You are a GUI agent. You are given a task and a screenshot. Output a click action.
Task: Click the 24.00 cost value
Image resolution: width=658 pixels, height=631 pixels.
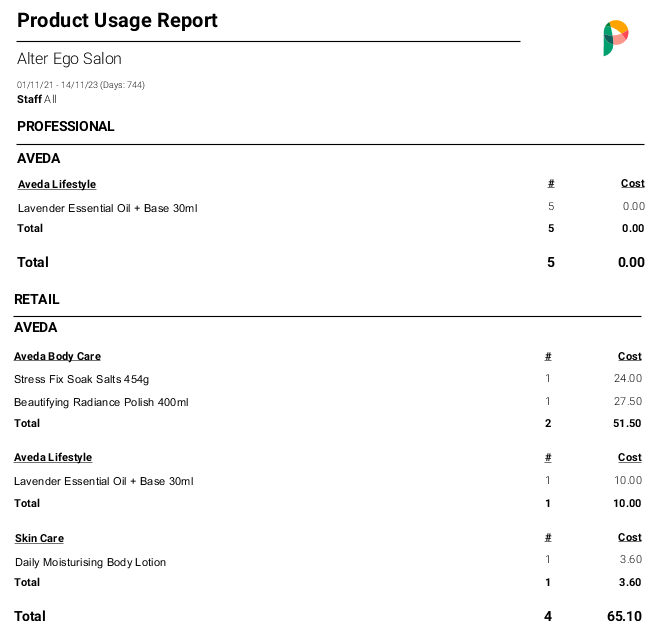629,379
